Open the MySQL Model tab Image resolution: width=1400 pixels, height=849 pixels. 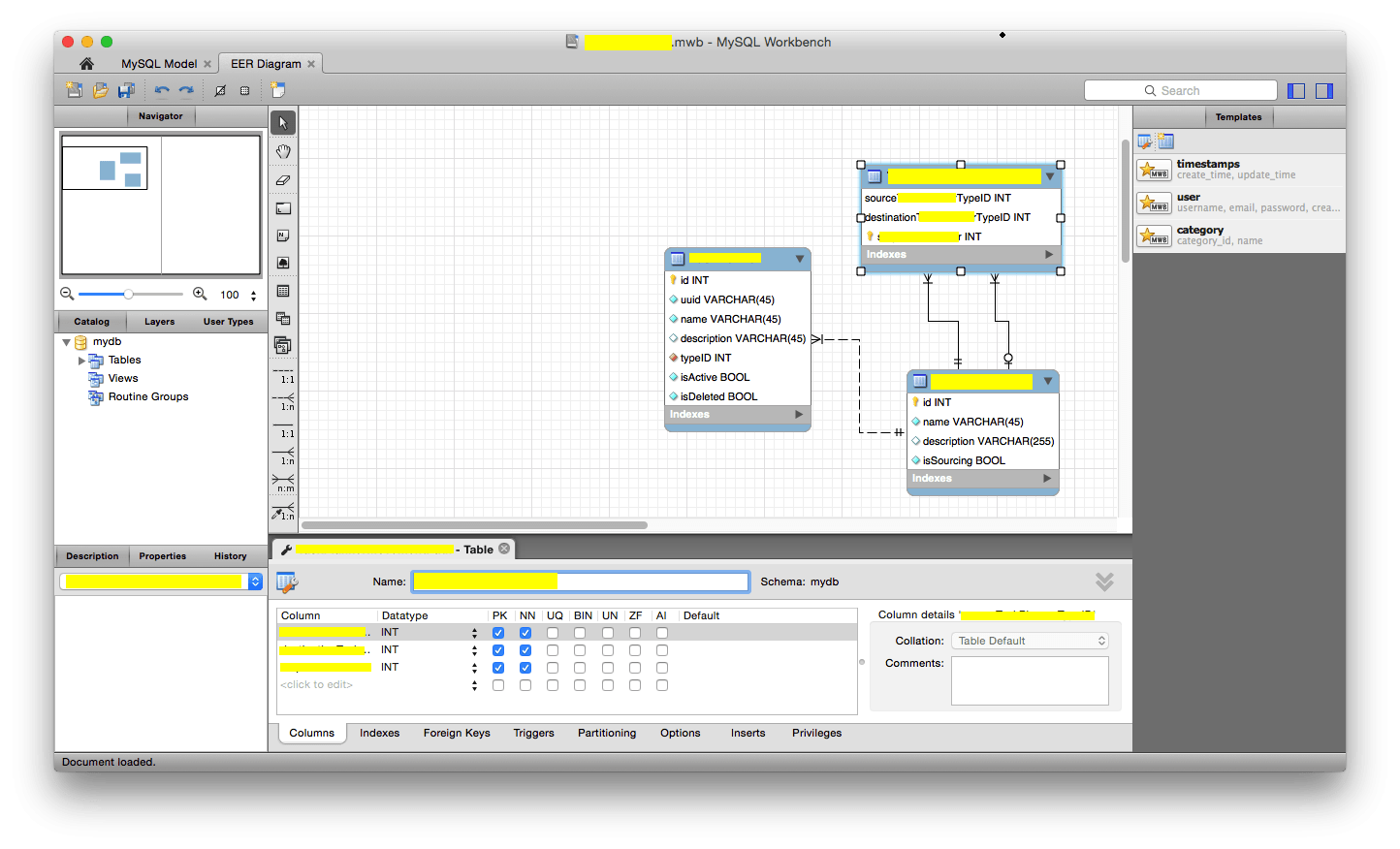(158, 63)
